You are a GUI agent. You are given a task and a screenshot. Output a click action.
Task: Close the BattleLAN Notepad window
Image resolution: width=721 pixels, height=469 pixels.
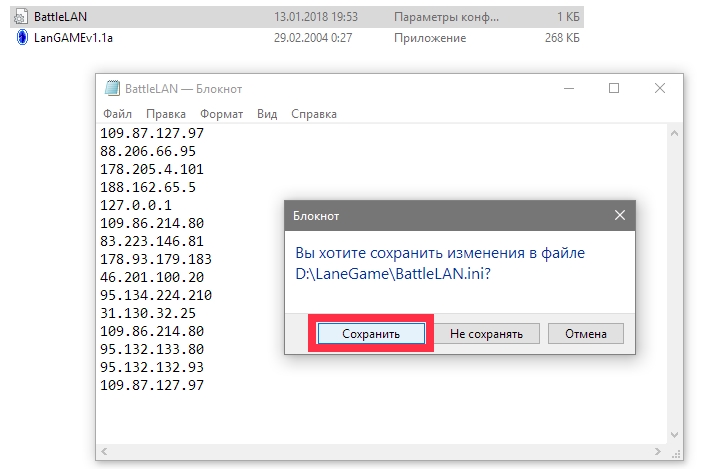[660, 88]
